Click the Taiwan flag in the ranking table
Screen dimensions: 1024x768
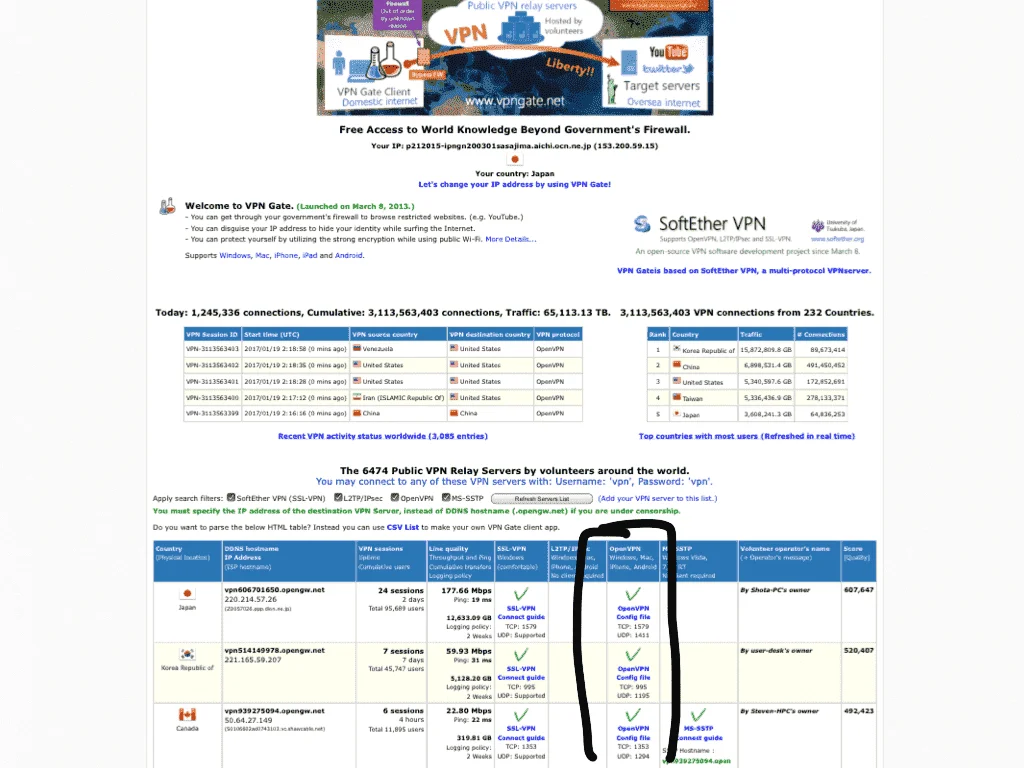tap(677, 397)
